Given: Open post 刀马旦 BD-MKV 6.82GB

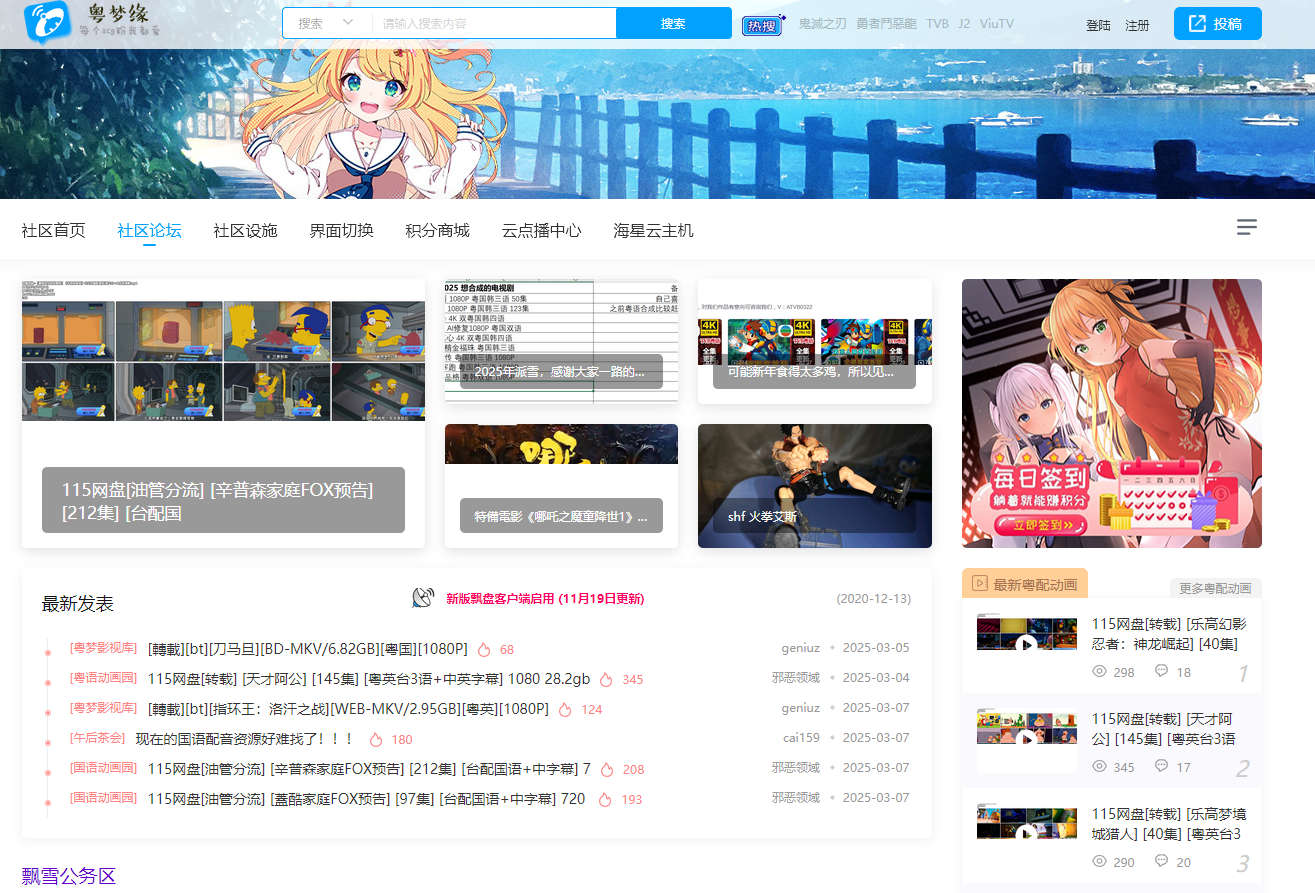Looking at the screenshot, I should tap(307, 649).
